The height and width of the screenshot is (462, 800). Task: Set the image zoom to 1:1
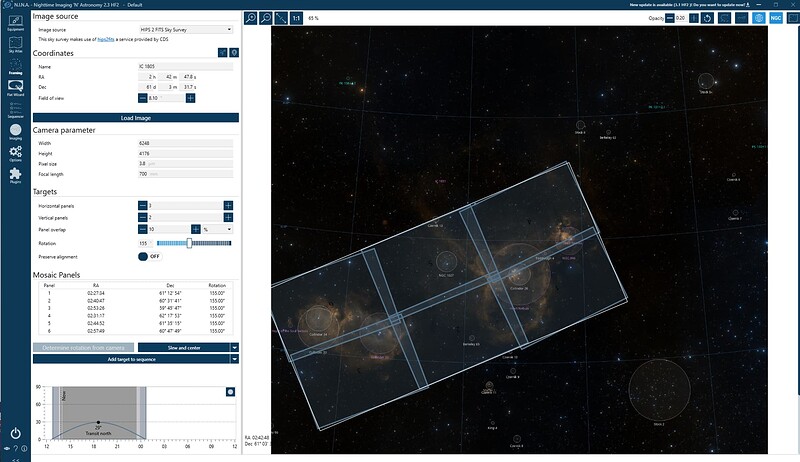coord(297,18)
